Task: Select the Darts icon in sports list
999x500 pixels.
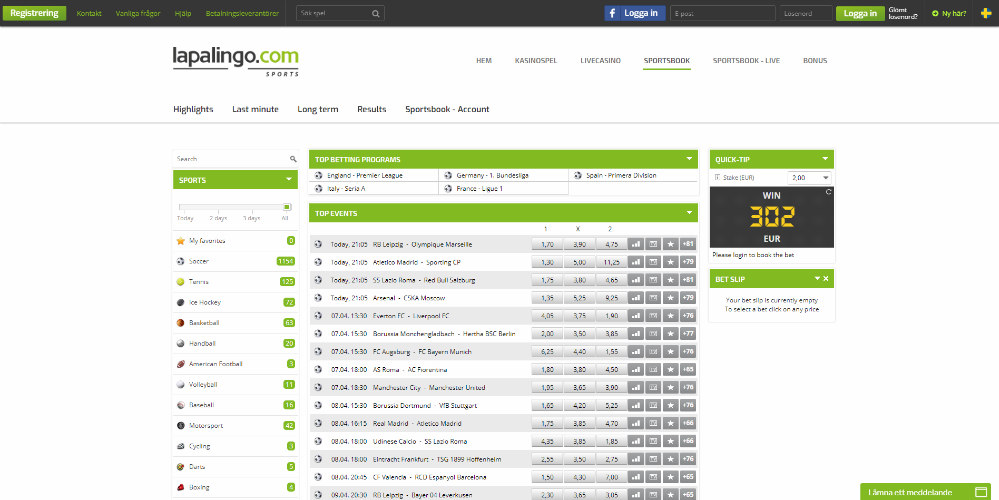Action: (x=181, y=466)
